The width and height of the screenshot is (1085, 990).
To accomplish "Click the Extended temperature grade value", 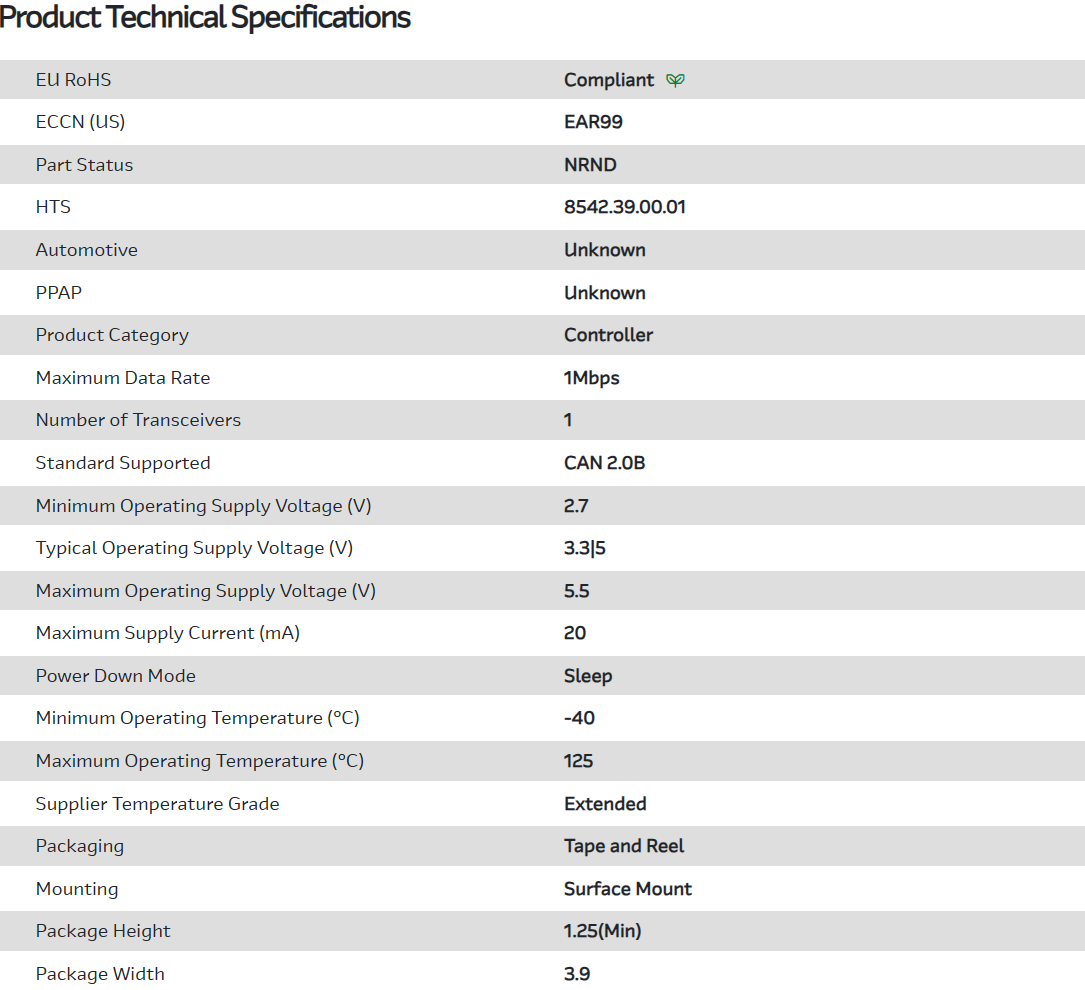I will (605, 804).
